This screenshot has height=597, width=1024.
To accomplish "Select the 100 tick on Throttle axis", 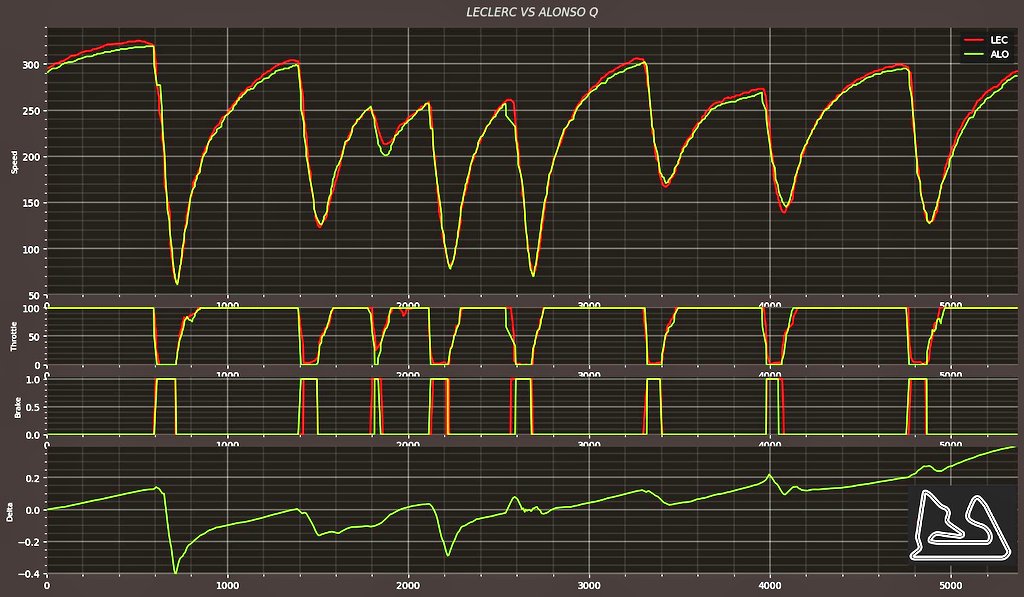I will coord(31,308).
